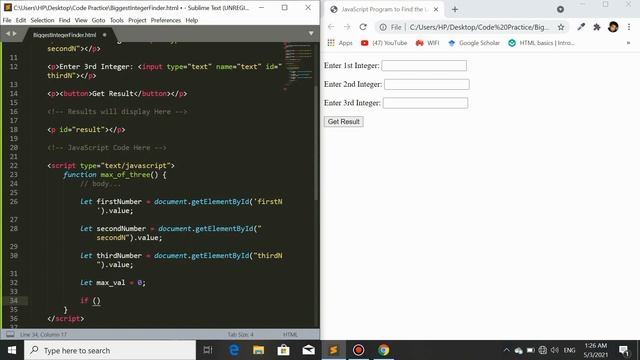
Task: Click the Enter 3rd Integer input field
Action: 425,103
